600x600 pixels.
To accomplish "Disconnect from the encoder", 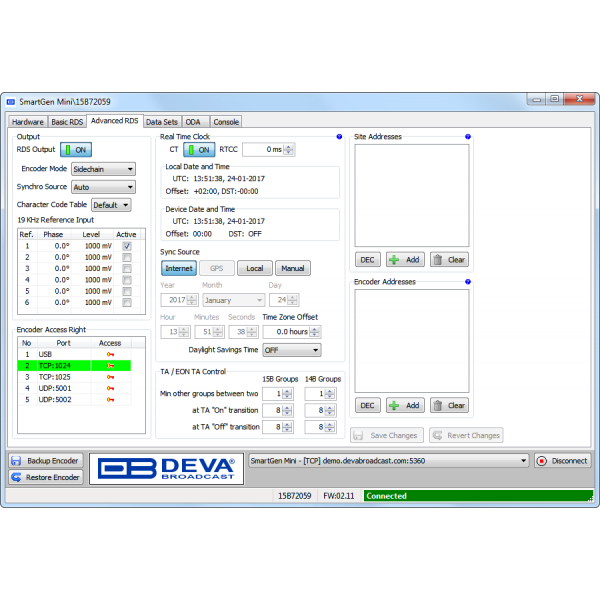I will [x=562, y=461].
